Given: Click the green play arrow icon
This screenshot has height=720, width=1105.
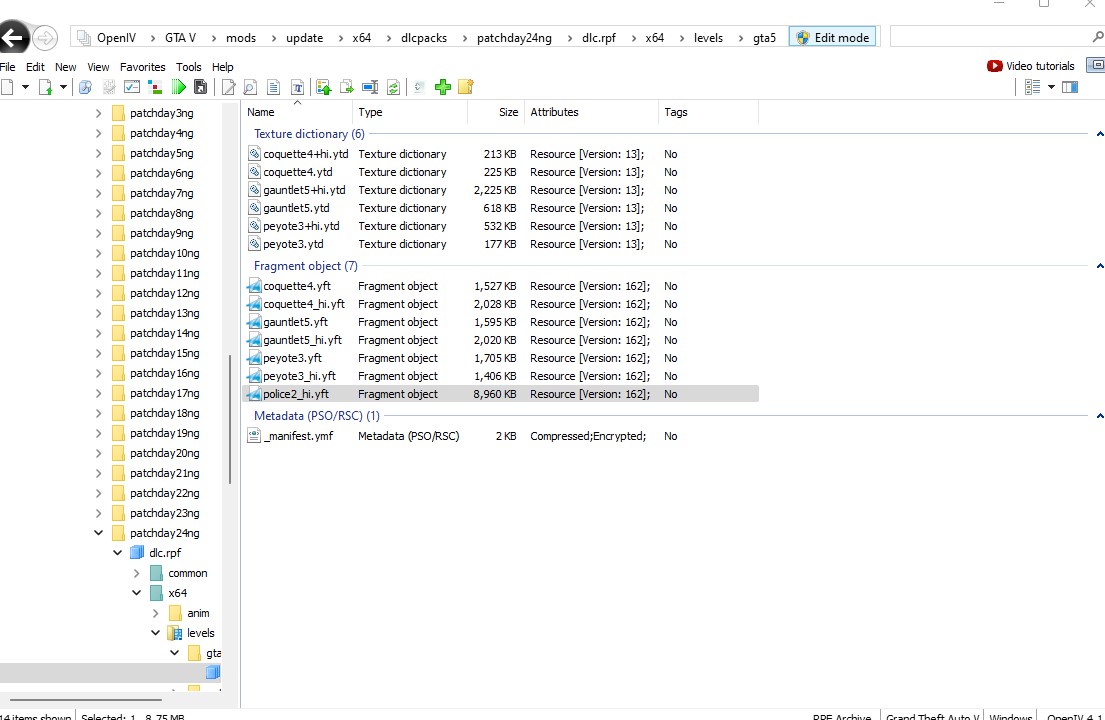Looking at the screenshot, I should tap(178, 87).
